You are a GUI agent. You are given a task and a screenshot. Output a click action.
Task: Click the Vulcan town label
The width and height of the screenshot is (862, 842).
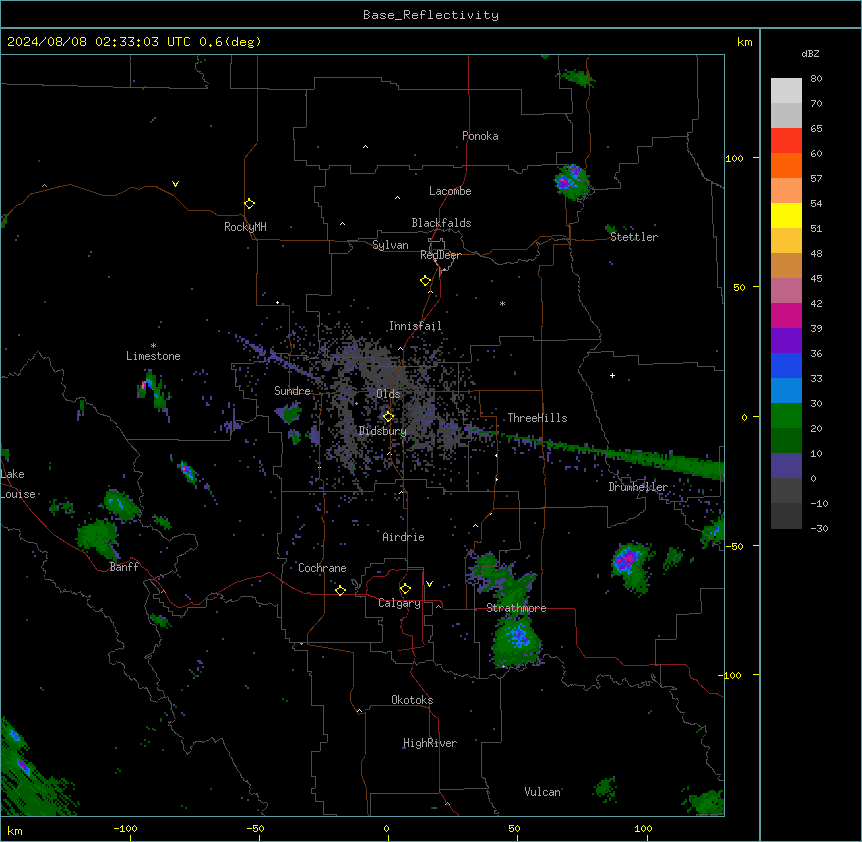tap(542, 792)
